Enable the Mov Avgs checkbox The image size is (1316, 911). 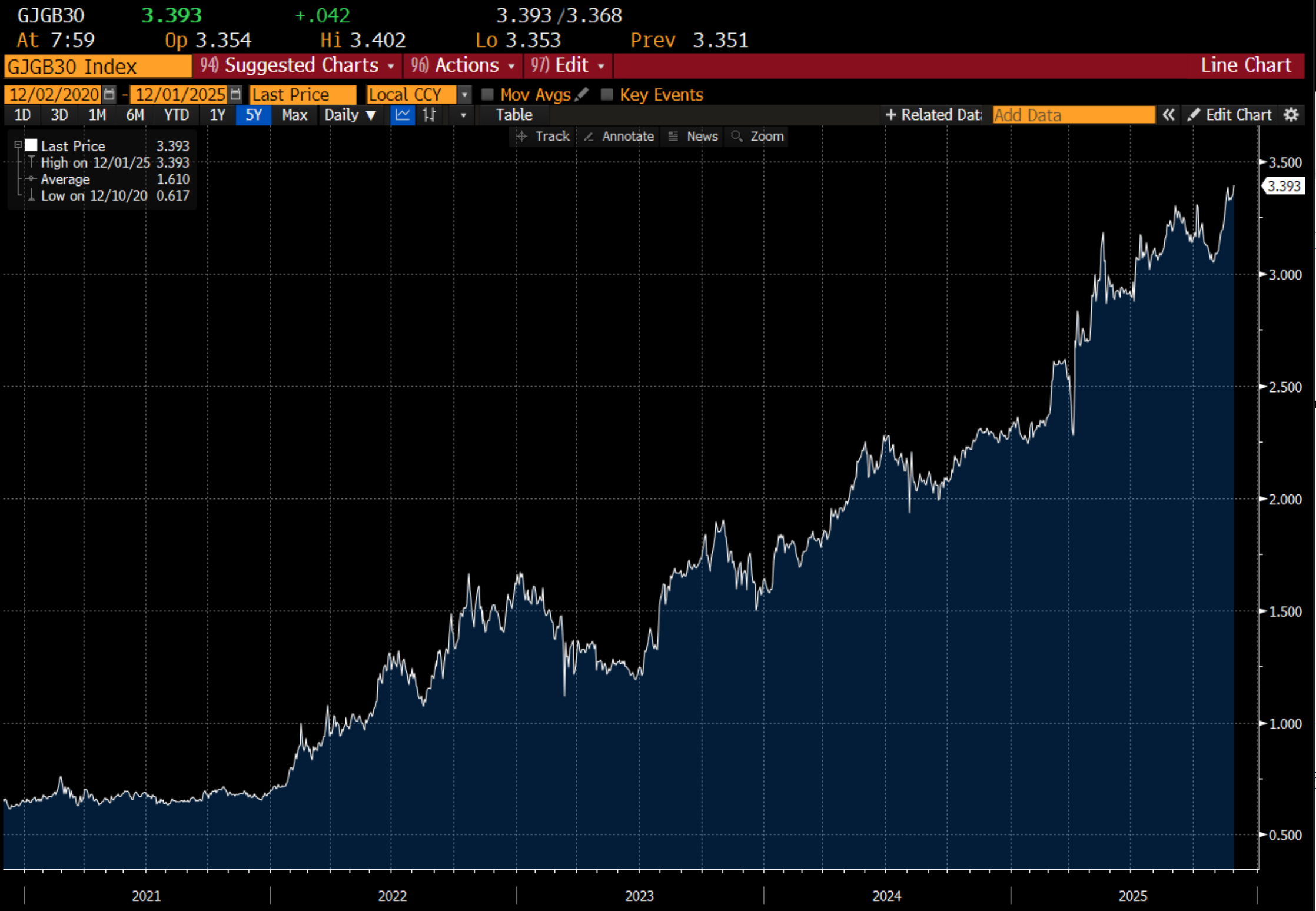(487, 94)
